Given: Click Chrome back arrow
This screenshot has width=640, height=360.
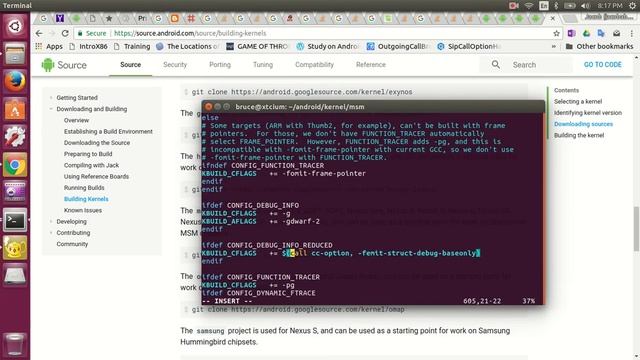Looking at the screenshot, I should (x=39, y=33).
